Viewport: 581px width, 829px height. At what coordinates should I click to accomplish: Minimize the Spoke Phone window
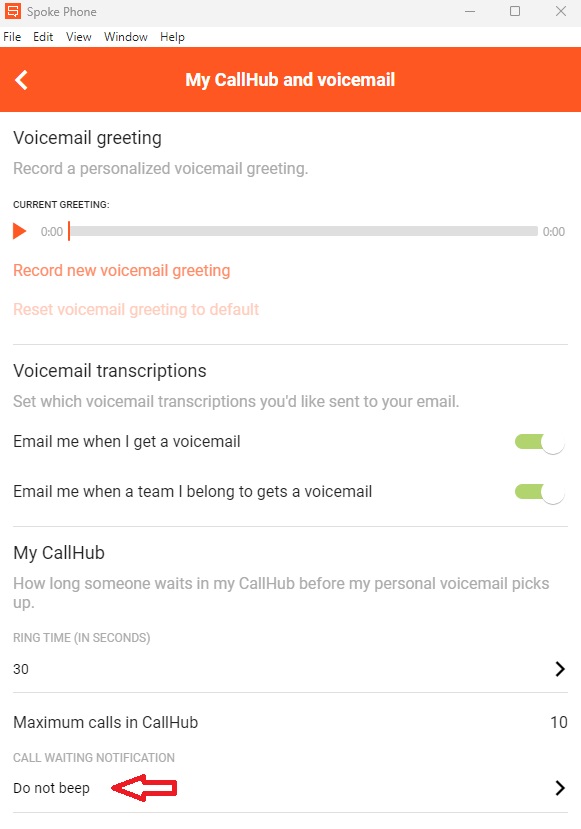pyautogui.click(x=469, y=11)
